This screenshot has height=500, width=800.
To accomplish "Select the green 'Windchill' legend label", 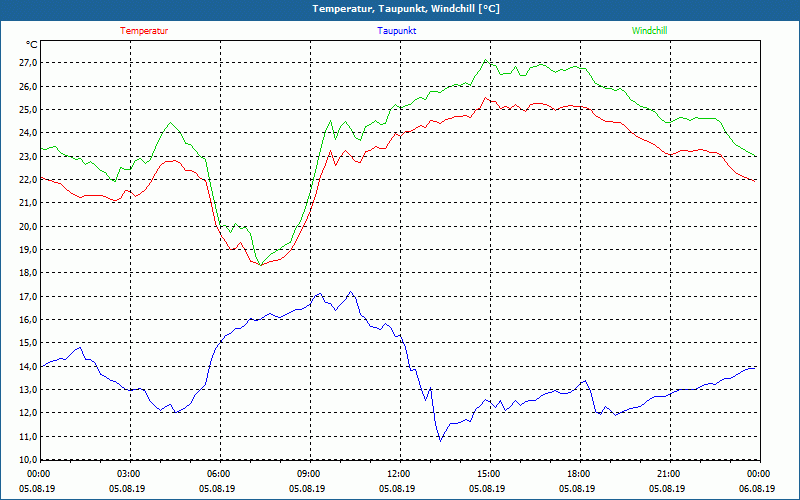I will (x=649, y=31).
